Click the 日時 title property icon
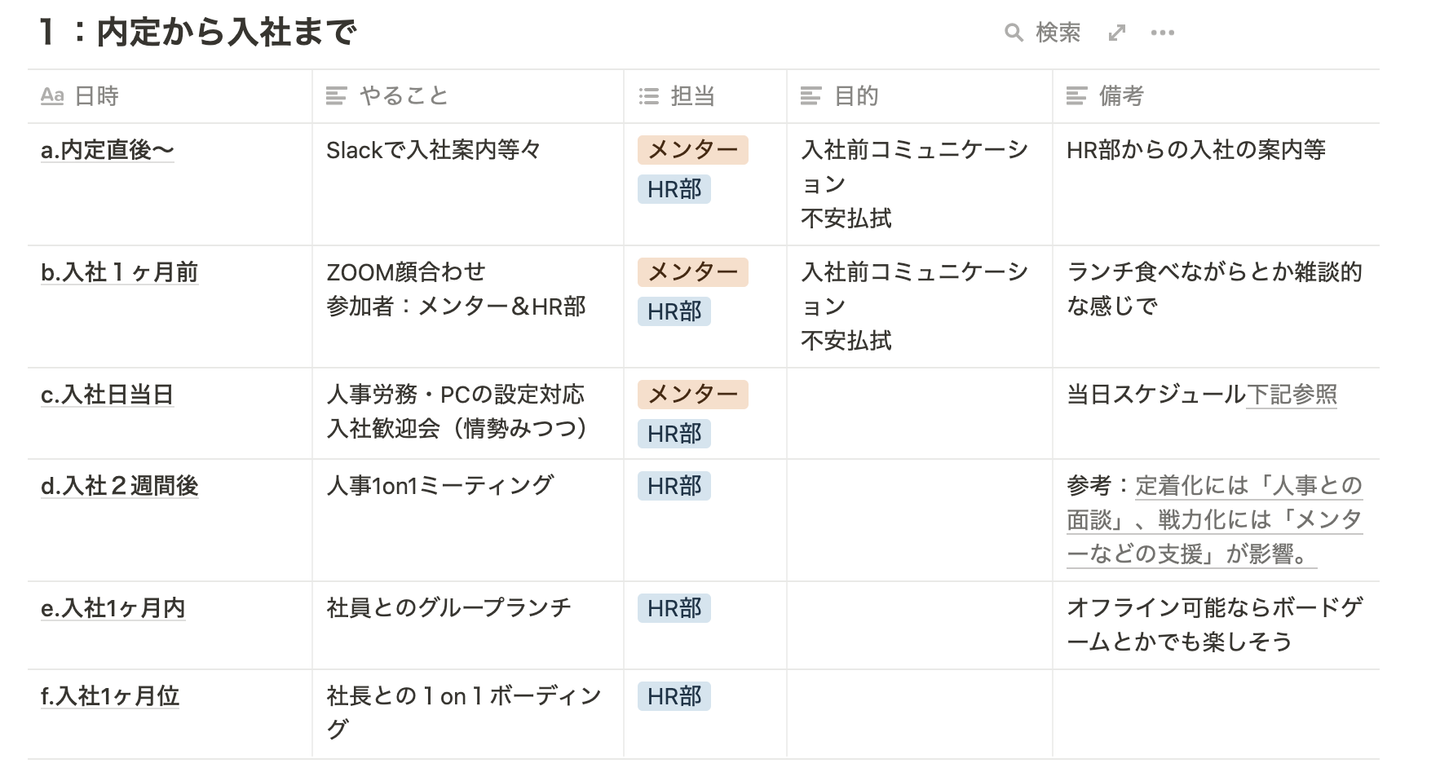The height and width of the screenshot is (781, 1440). 52,96
